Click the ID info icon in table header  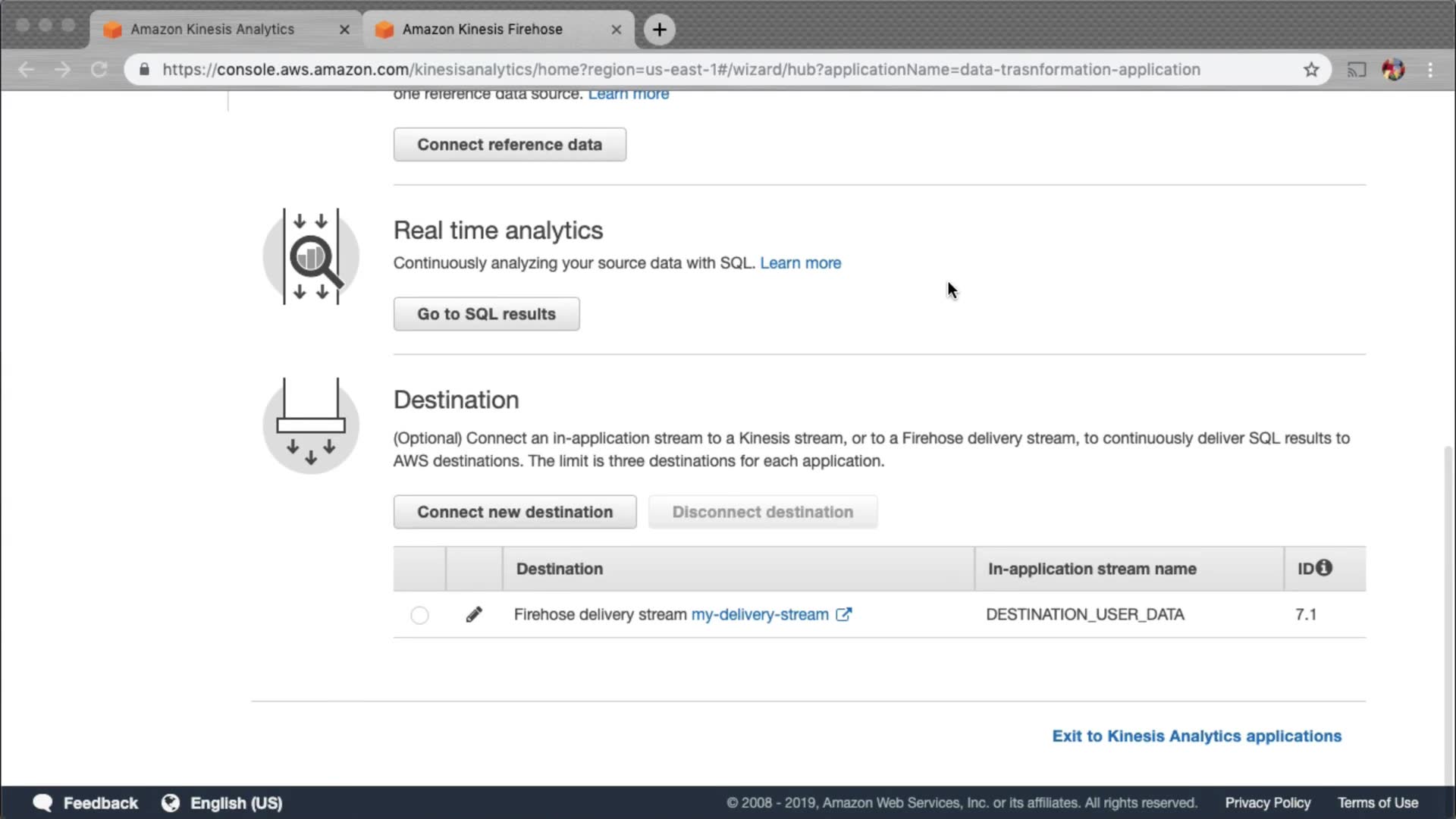tap(1324, 568)
